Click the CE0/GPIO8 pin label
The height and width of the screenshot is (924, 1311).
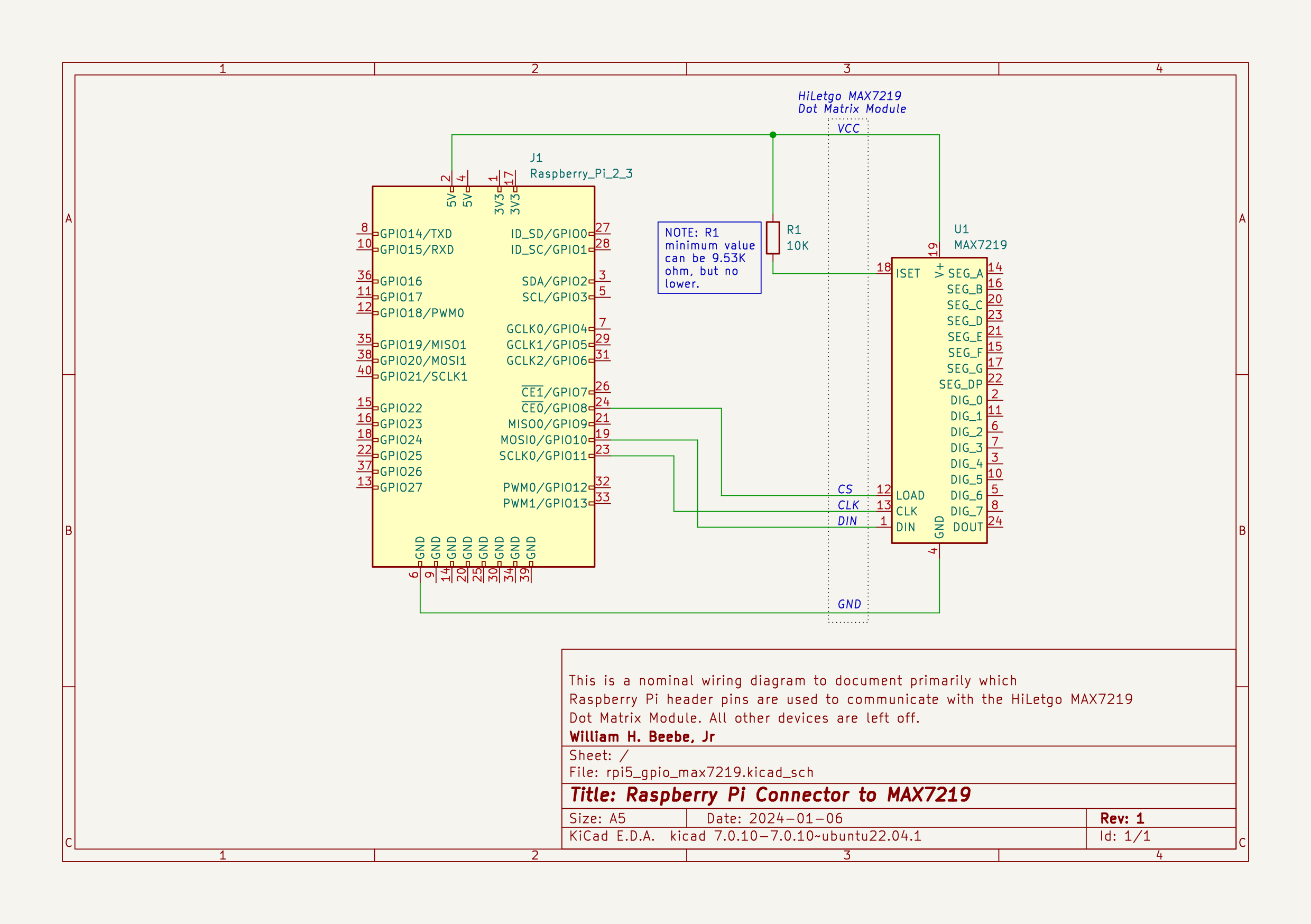click(555, 408)
